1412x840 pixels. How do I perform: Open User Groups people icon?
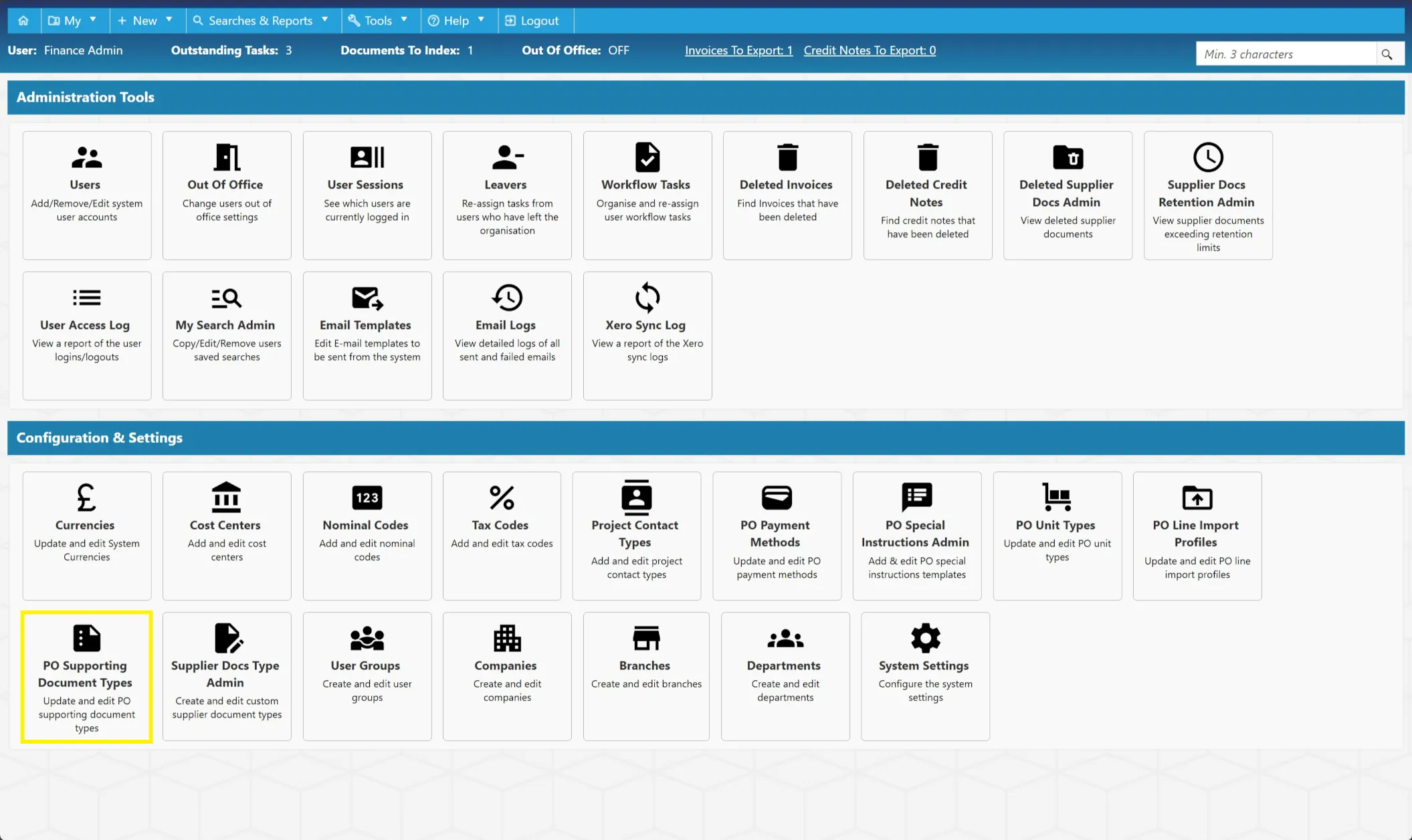tap(367, 638)
